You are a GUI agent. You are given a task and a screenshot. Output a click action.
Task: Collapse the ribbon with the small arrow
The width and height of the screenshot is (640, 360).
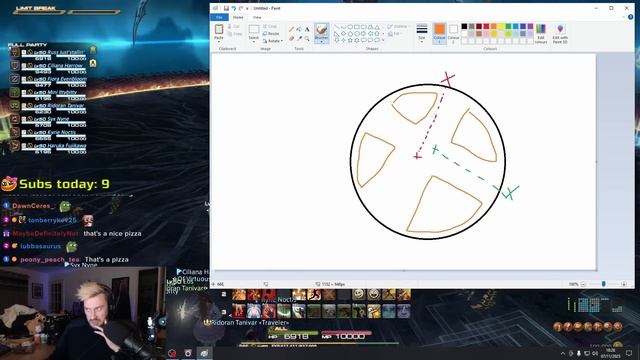pos(623,17)
